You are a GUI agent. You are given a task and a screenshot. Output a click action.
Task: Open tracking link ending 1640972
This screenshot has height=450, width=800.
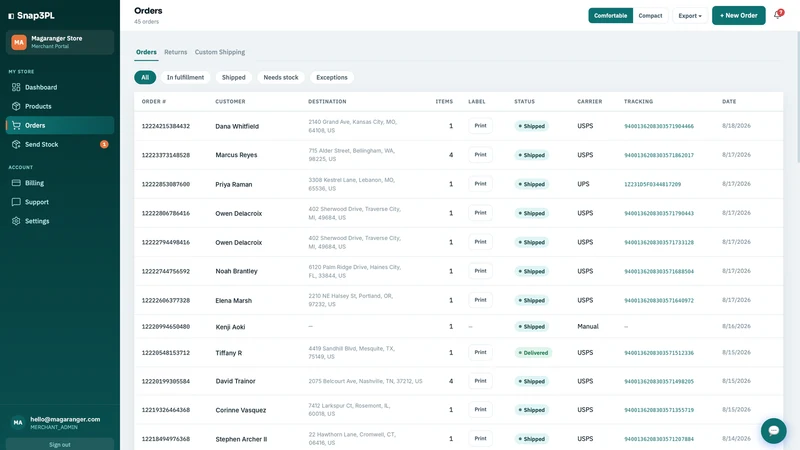(x=659, y=301)
